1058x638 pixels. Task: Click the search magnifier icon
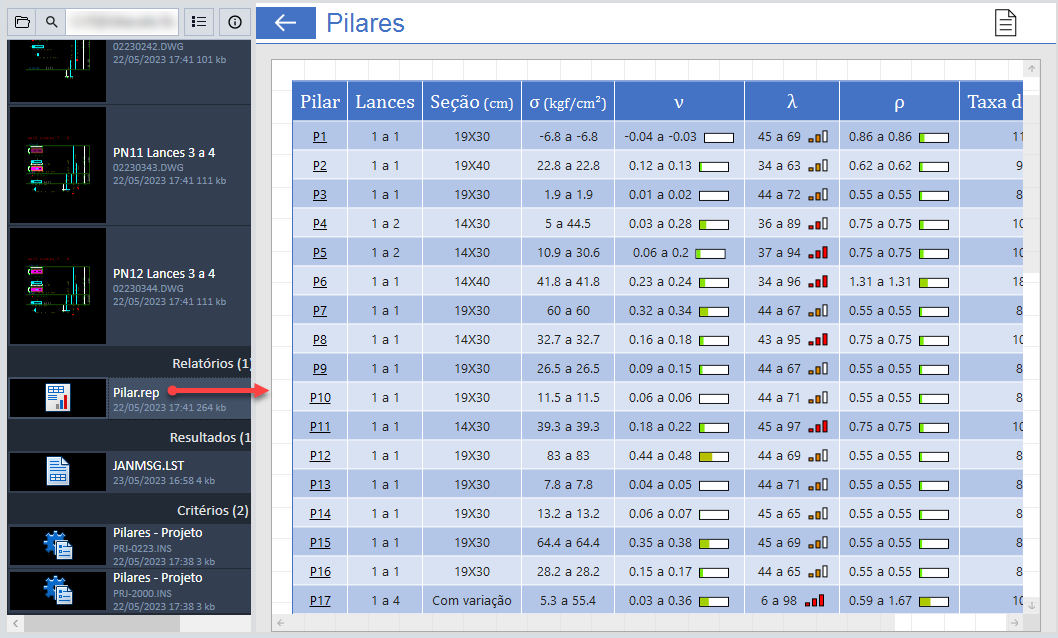[x=51, y=21]
